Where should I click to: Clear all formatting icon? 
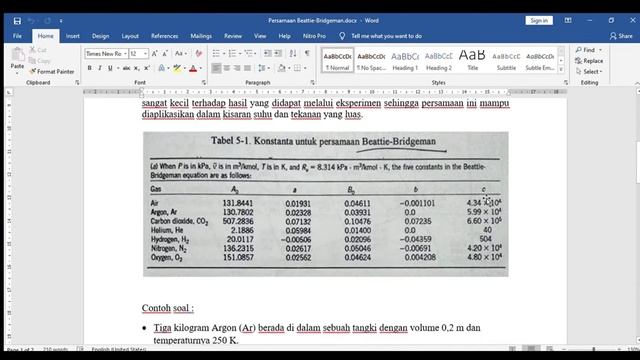(198, 53)
